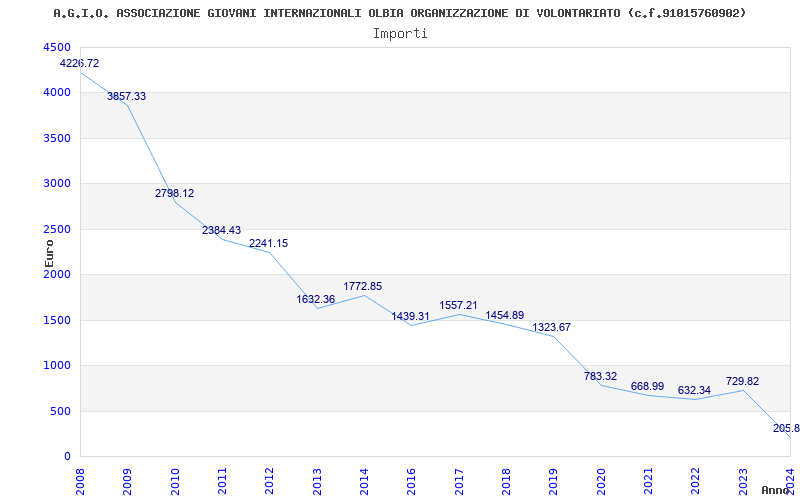800x500 pixels.
Task: Select the 2017 x-axis year label
Action: tap(459, 482)
